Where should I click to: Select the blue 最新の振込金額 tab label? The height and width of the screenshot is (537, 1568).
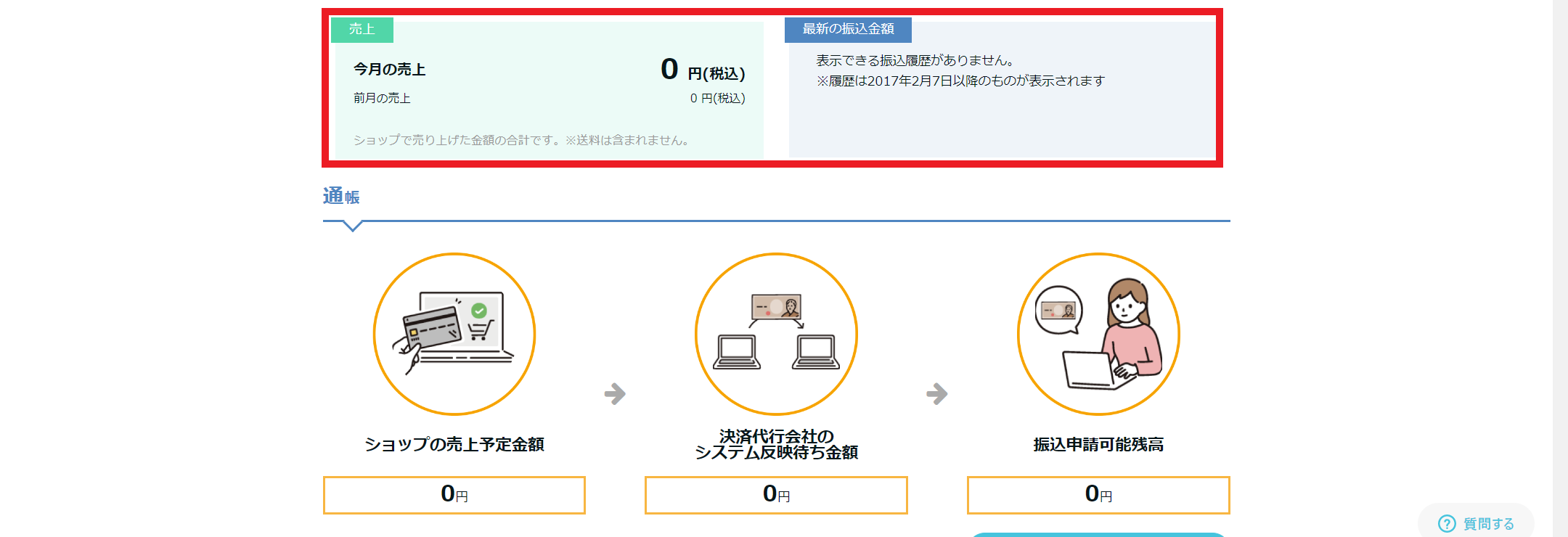coord(848,29)
